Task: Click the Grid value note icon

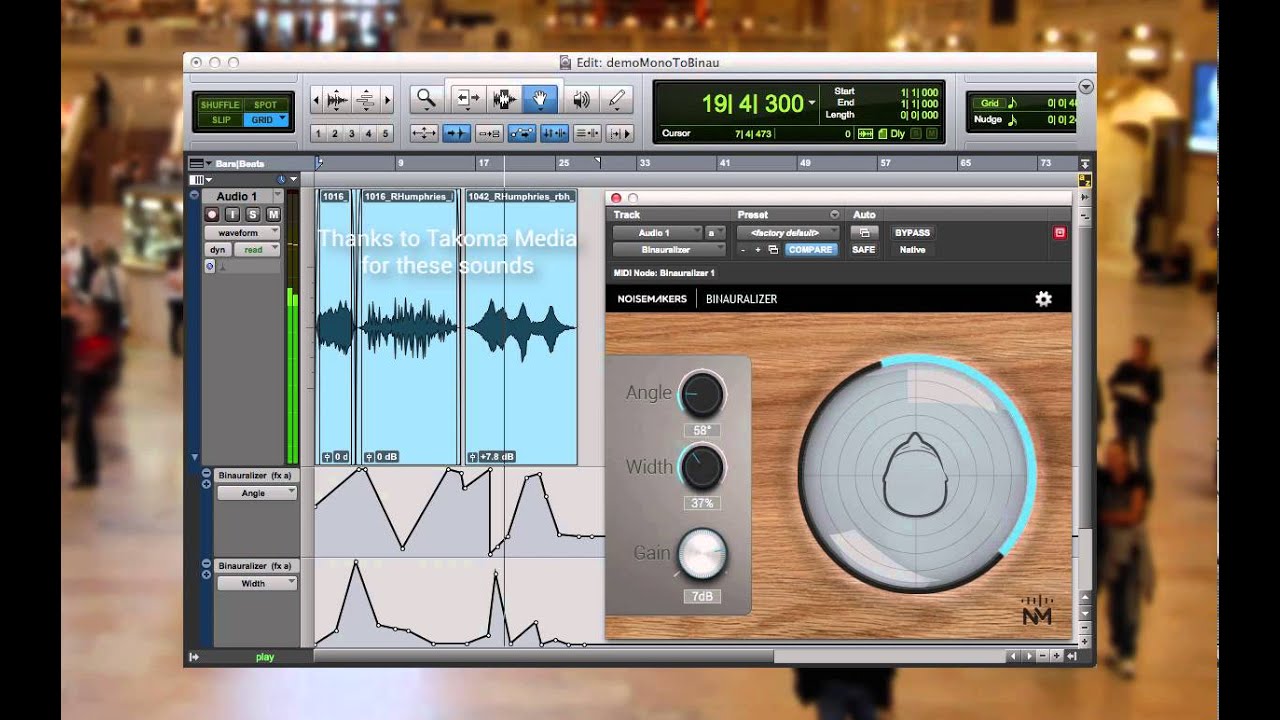Action: click(x=1011, y=103)
